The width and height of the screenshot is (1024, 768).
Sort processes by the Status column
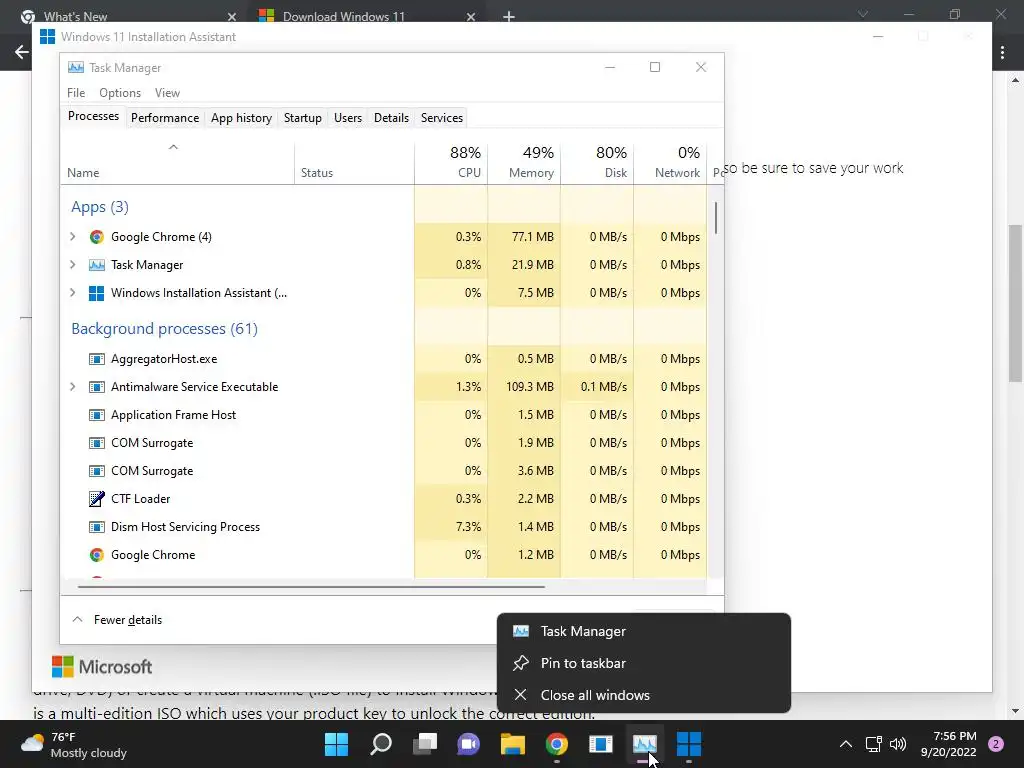point(354,163)
